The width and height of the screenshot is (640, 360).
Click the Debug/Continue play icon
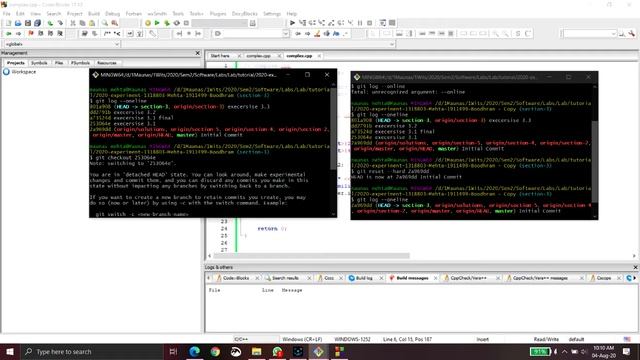click(x=292, y=23)
